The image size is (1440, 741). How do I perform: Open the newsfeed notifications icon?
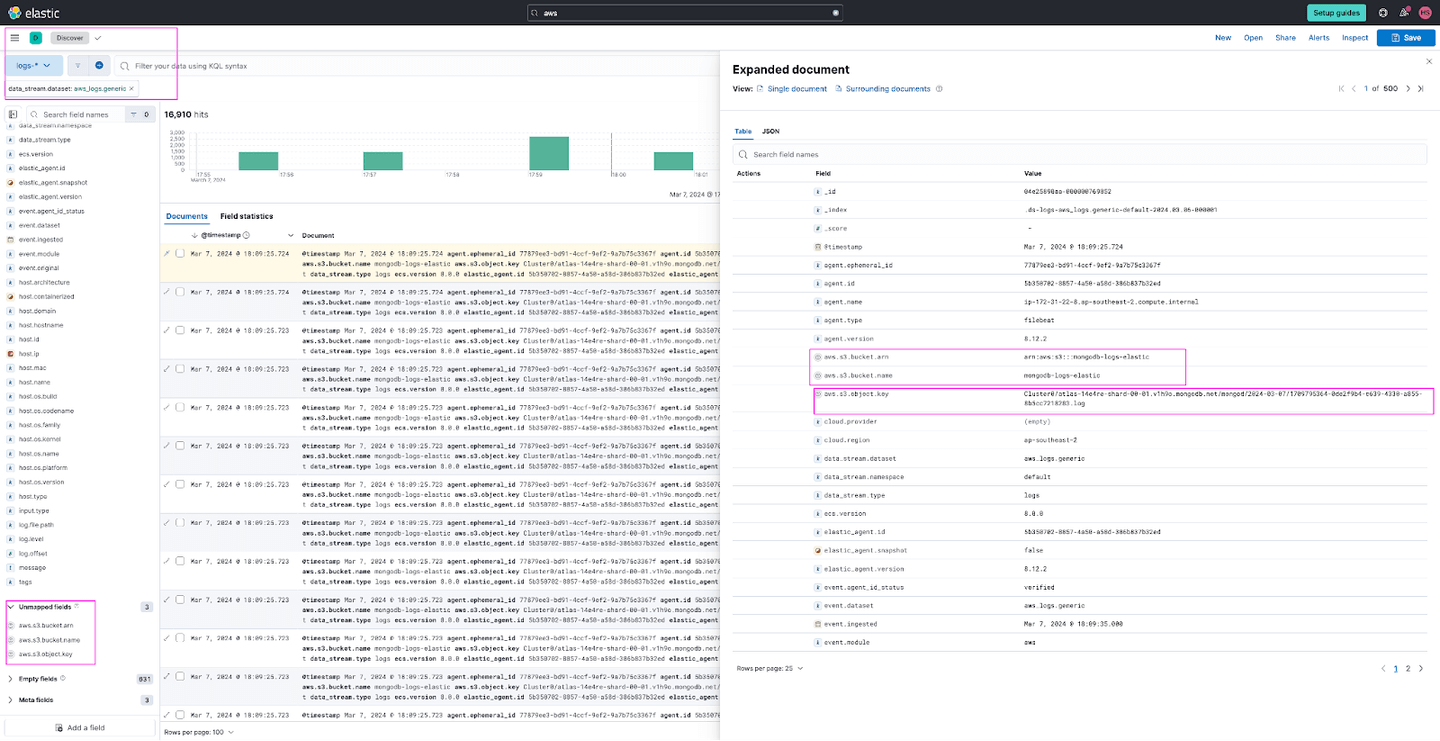point(1404,13)
